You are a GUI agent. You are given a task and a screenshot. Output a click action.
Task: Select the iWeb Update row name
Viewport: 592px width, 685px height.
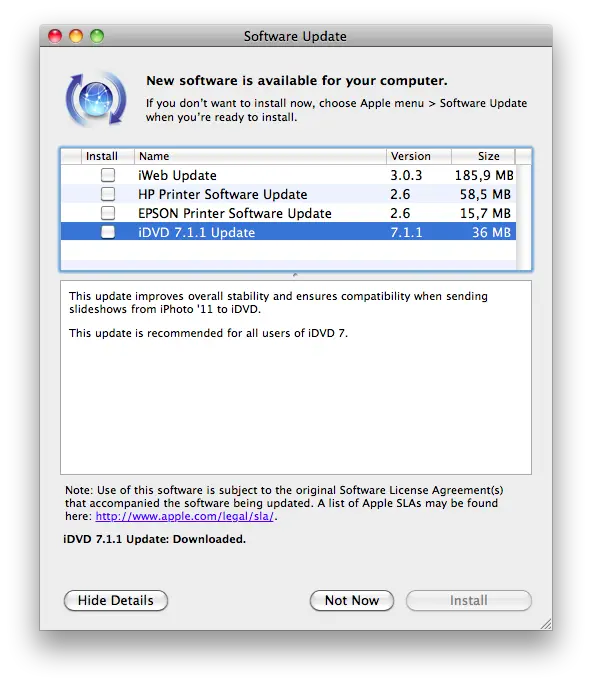pos(177,175)
